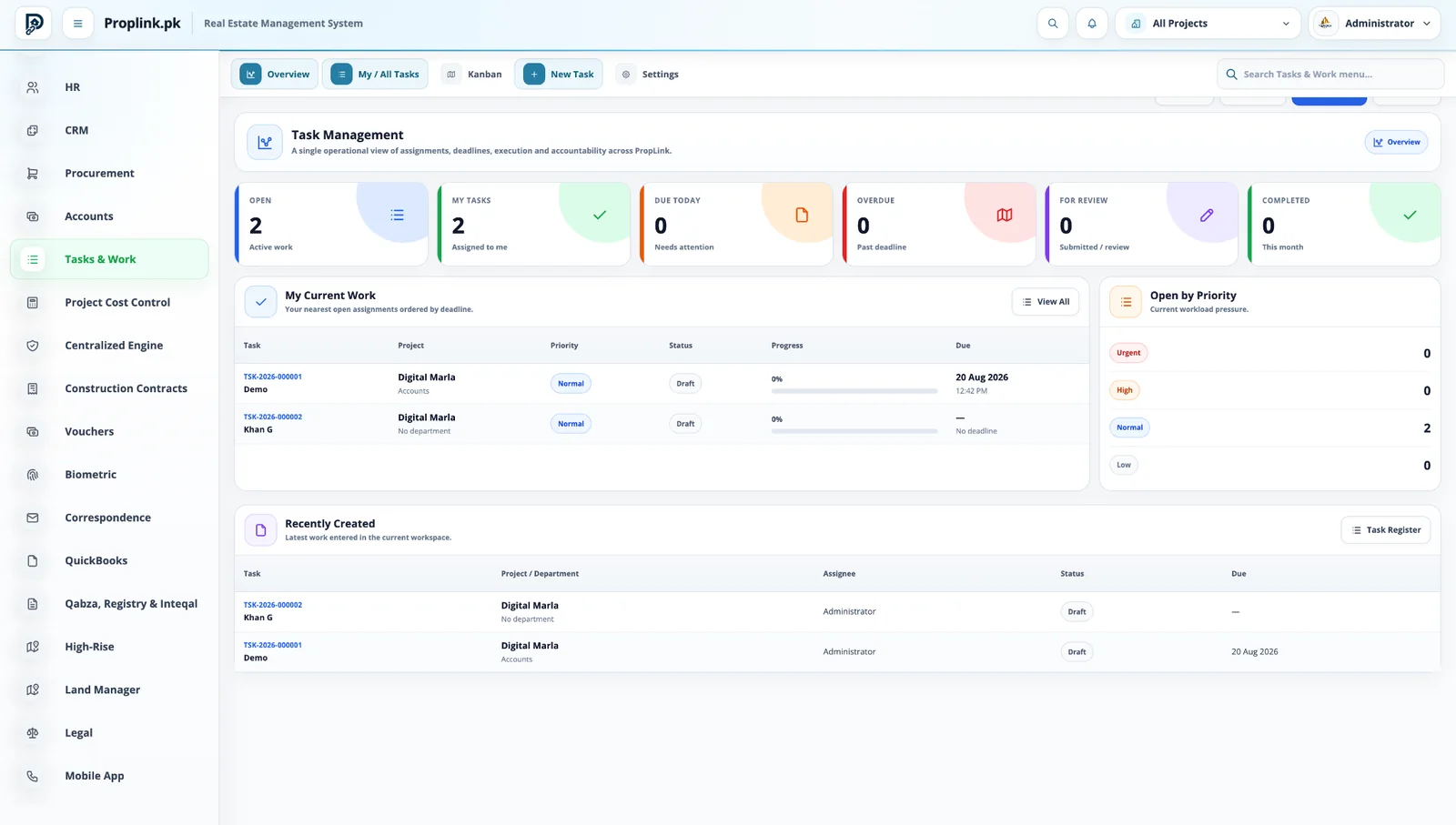Click the View All button
The image size is (1456, 825).
click(1045, 302)
